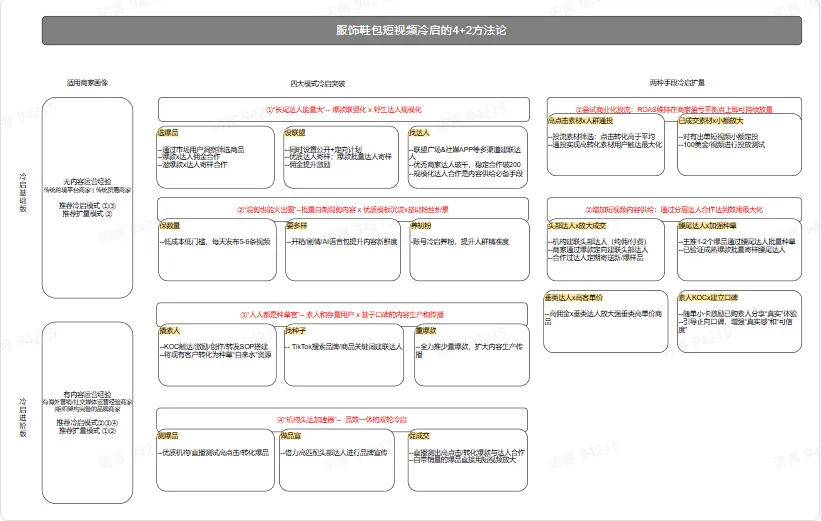Select the 要多样 box label

point(297,226)
